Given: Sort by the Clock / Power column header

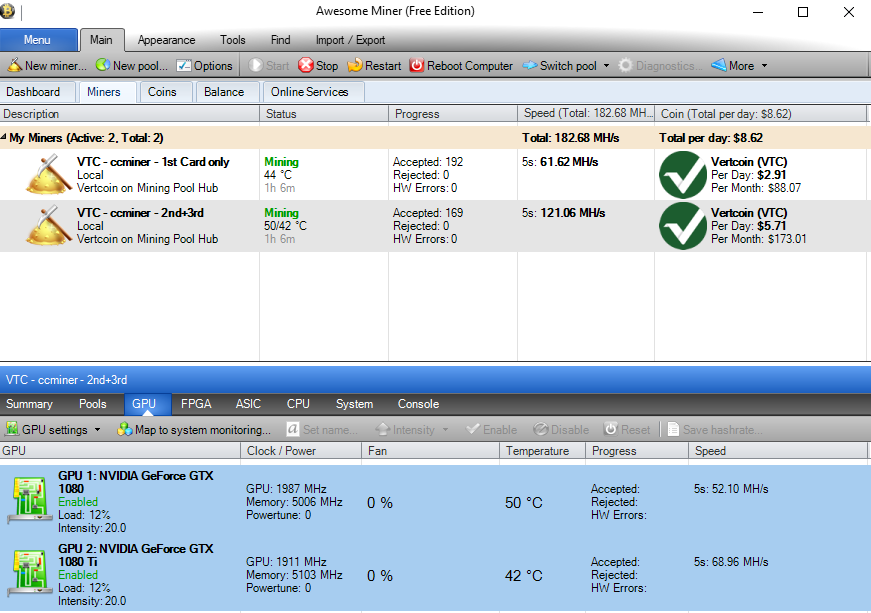Looking at the screenshot, I should click(301, 451).
